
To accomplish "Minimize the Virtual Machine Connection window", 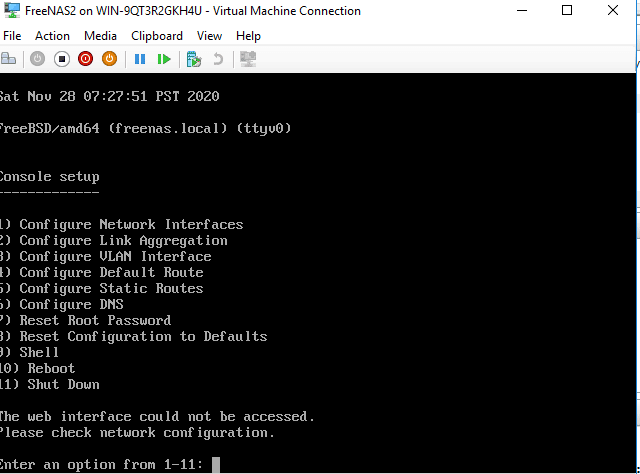I will 522,11.
